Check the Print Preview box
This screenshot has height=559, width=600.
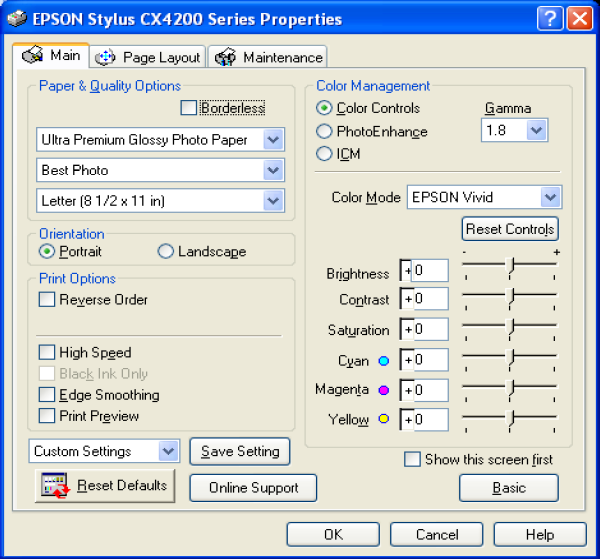pyautogui.click(x=47, y=416)
